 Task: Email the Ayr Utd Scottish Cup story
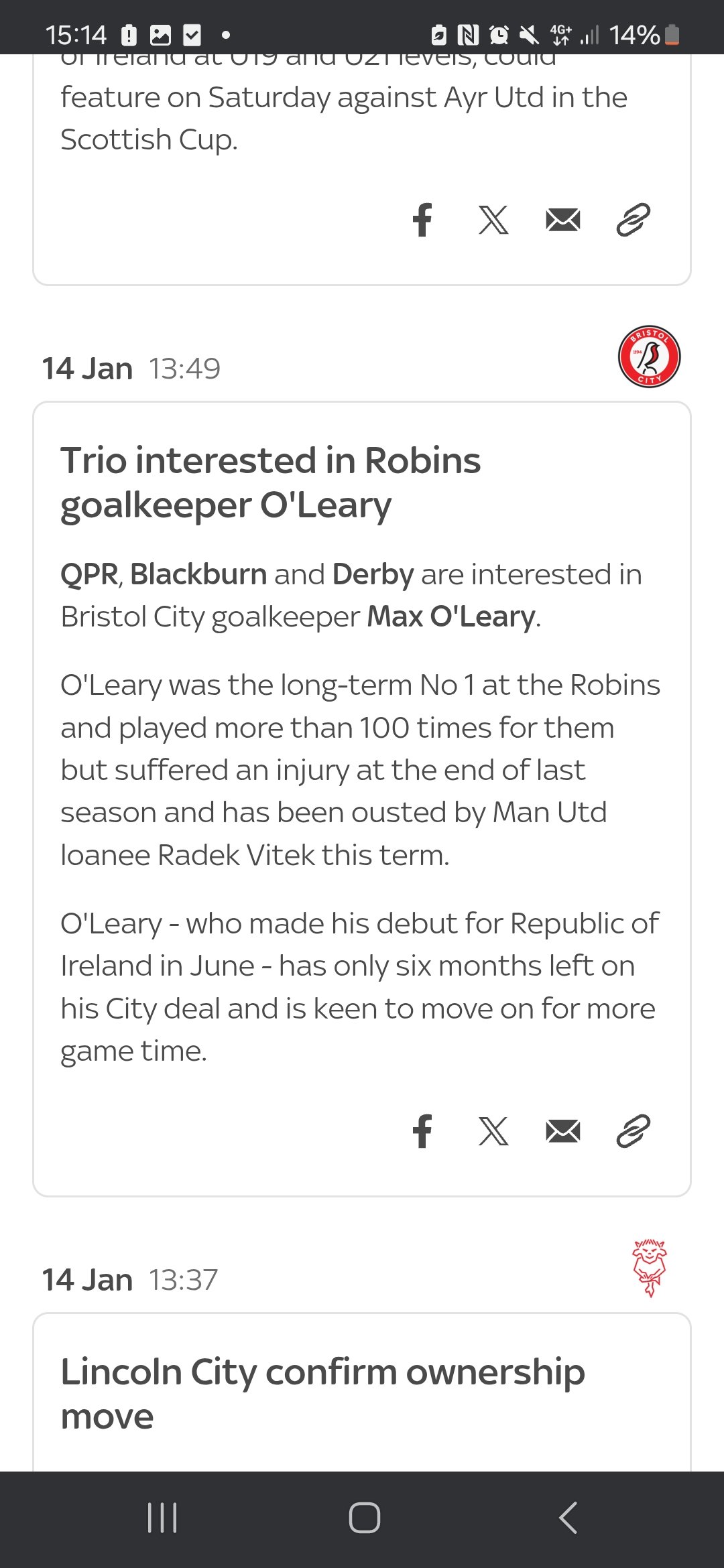click(563, 220)
